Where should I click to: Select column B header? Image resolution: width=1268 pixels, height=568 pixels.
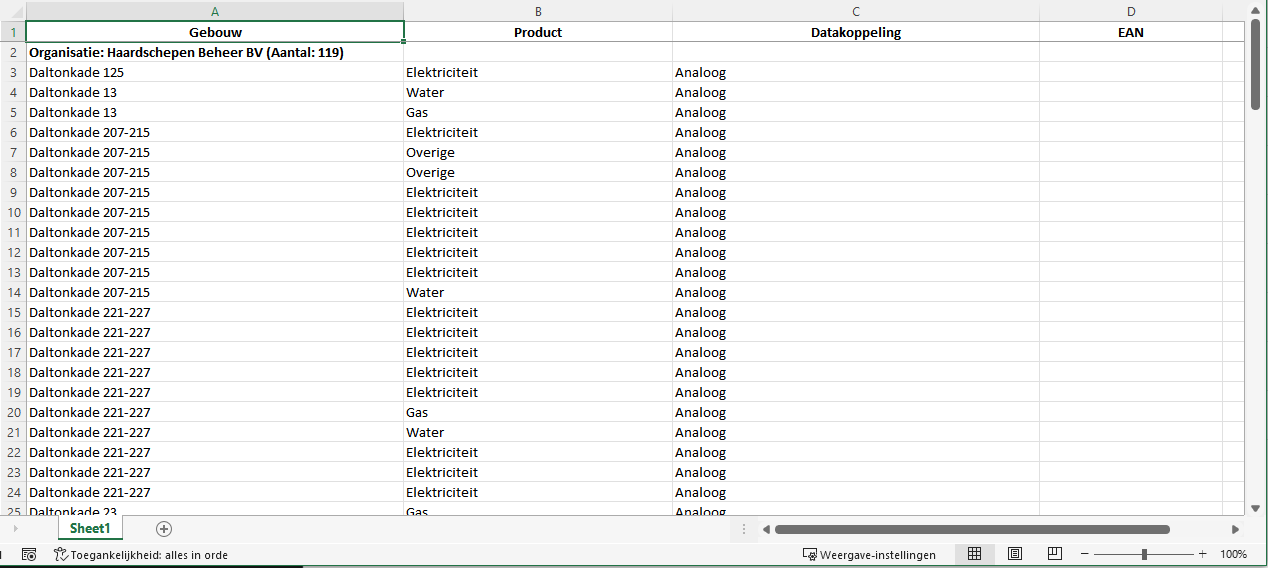point(538,11)
